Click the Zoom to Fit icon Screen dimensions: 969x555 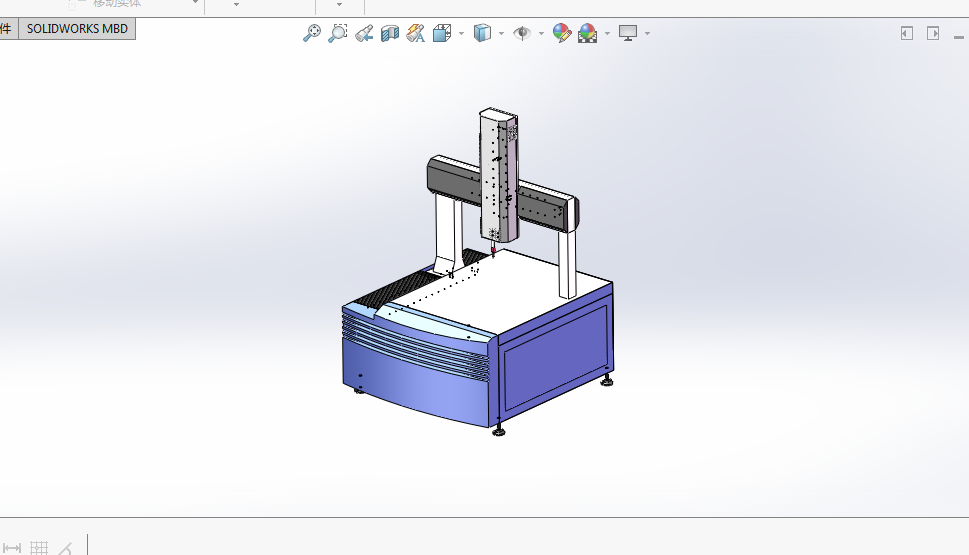312,33
